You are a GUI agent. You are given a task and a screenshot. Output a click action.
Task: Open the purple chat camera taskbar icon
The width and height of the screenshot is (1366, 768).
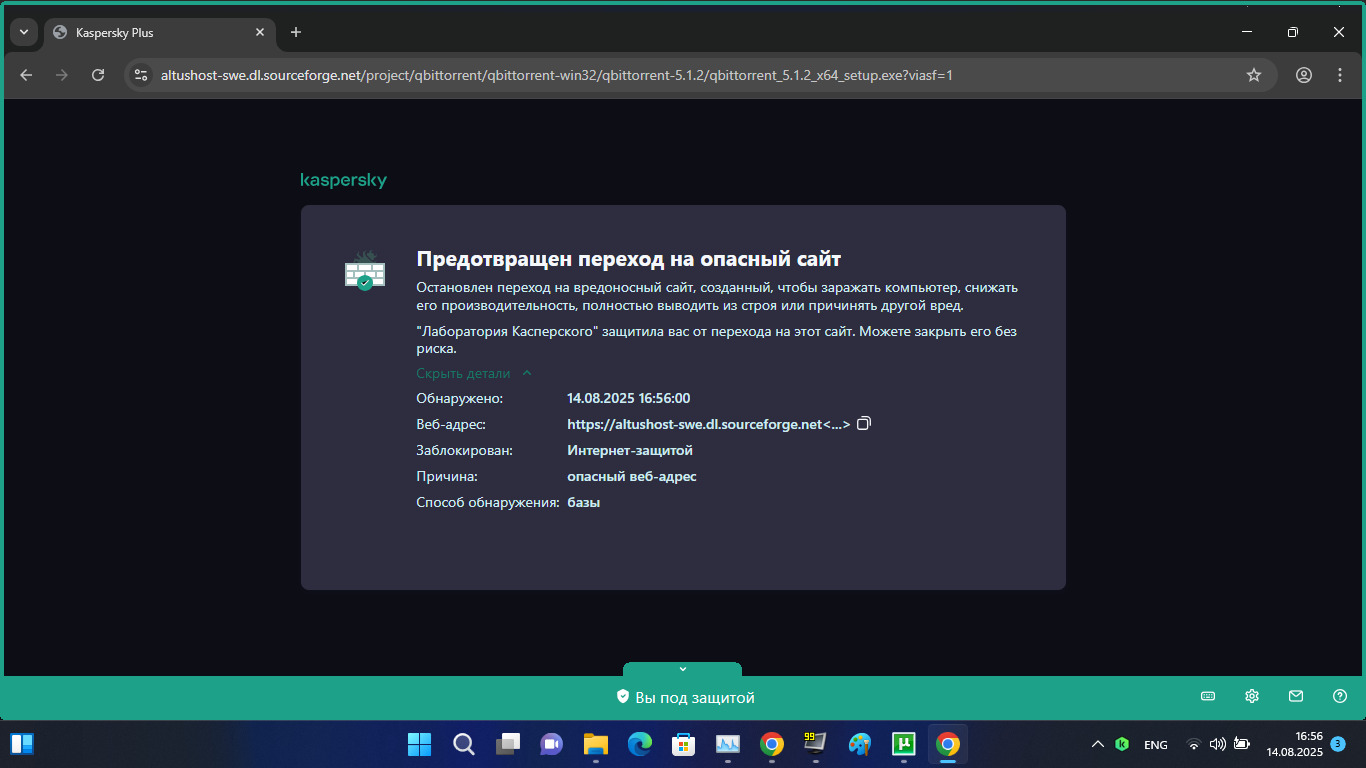click(x=552, y=744)
